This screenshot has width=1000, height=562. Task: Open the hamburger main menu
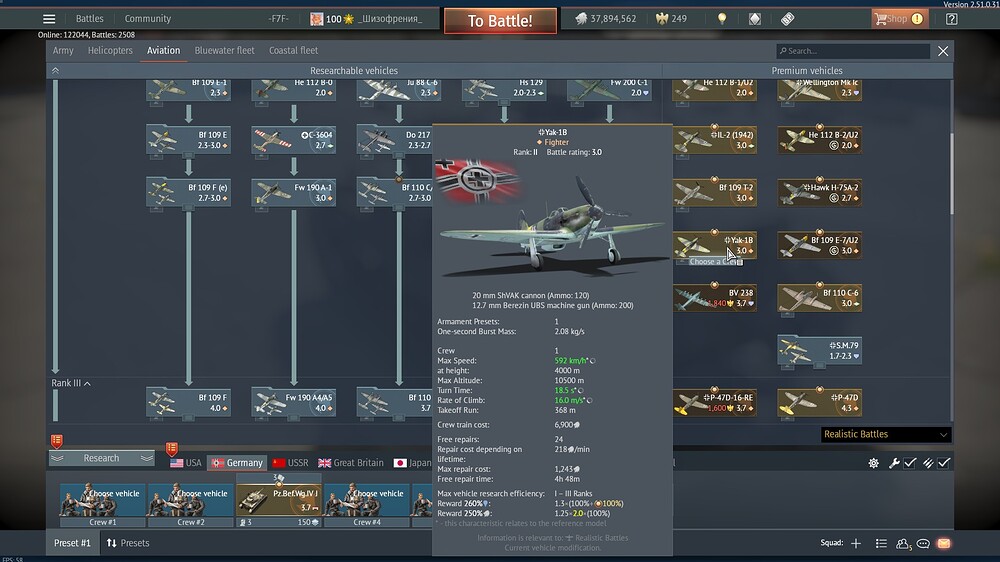tap(49, 19)
